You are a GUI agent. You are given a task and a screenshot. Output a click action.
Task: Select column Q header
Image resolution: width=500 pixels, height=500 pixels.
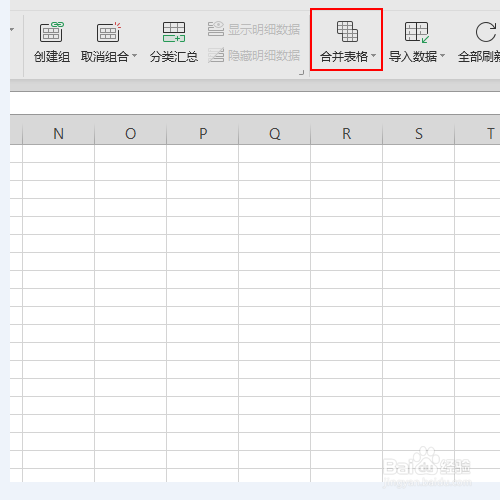pyautogui.click(x=275, y=134)
